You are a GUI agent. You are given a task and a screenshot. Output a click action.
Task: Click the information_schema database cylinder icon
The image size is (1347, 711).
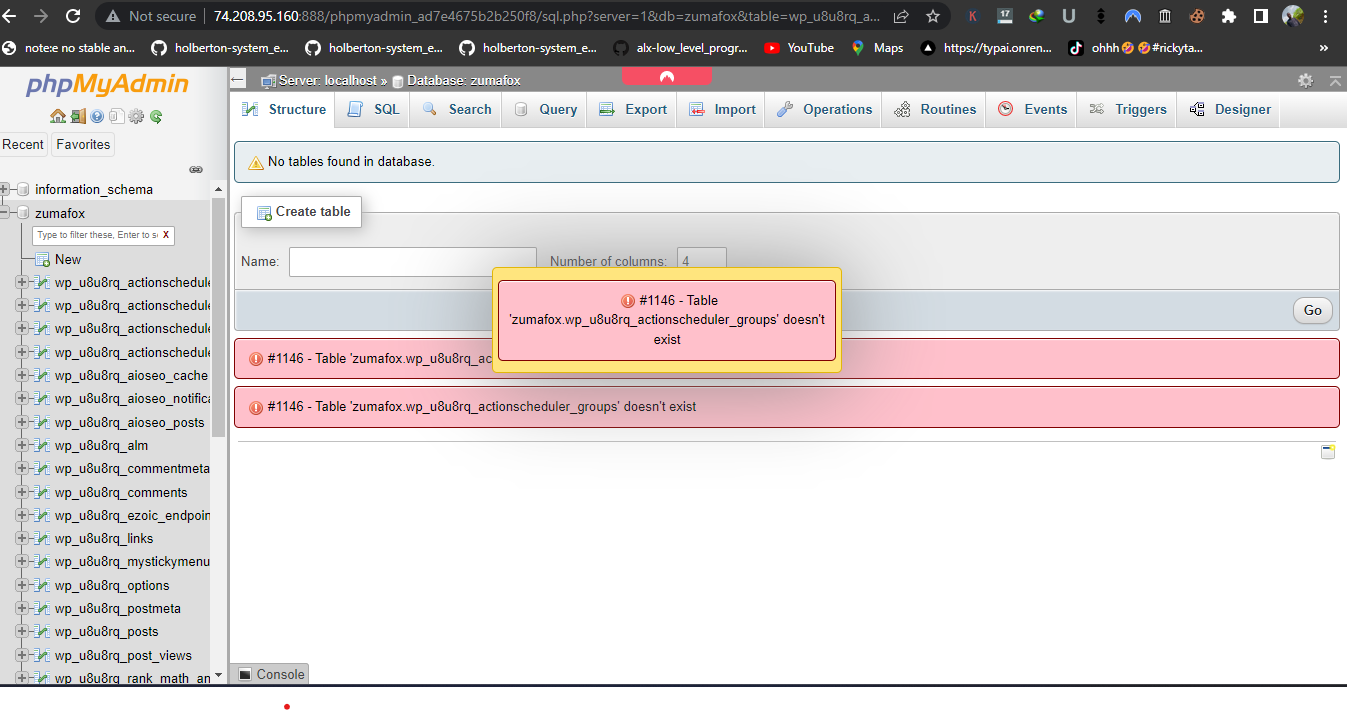[x=23, y=189]
